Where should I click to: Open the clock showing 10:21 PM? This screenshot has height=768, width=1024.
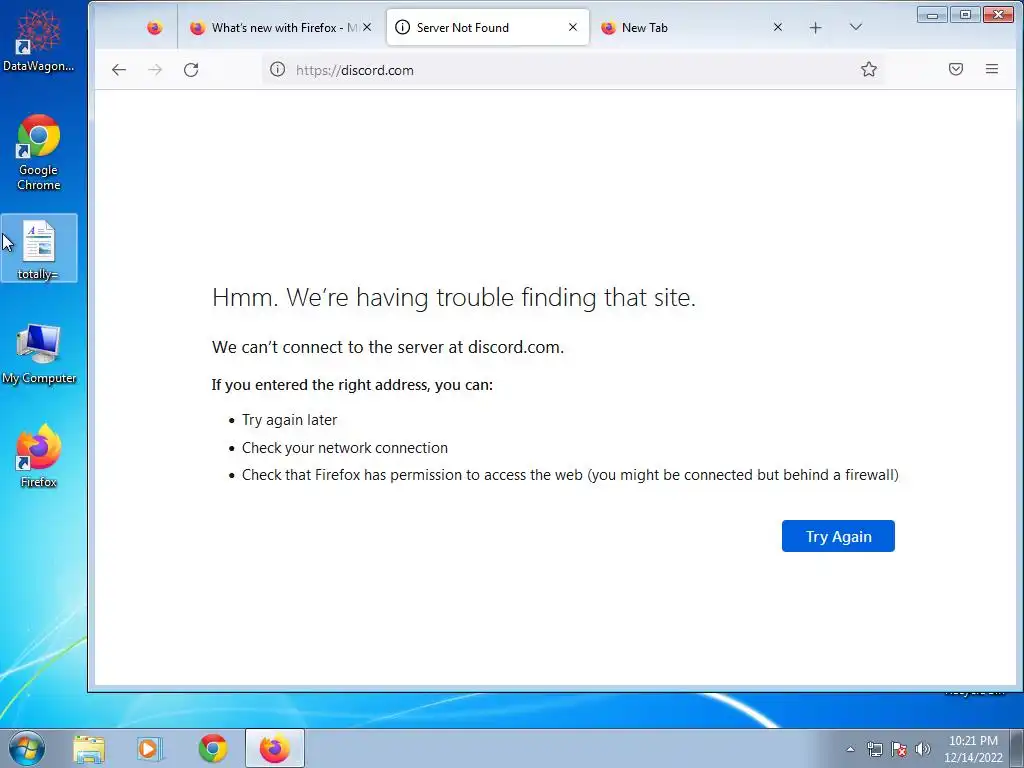(973, 749)
